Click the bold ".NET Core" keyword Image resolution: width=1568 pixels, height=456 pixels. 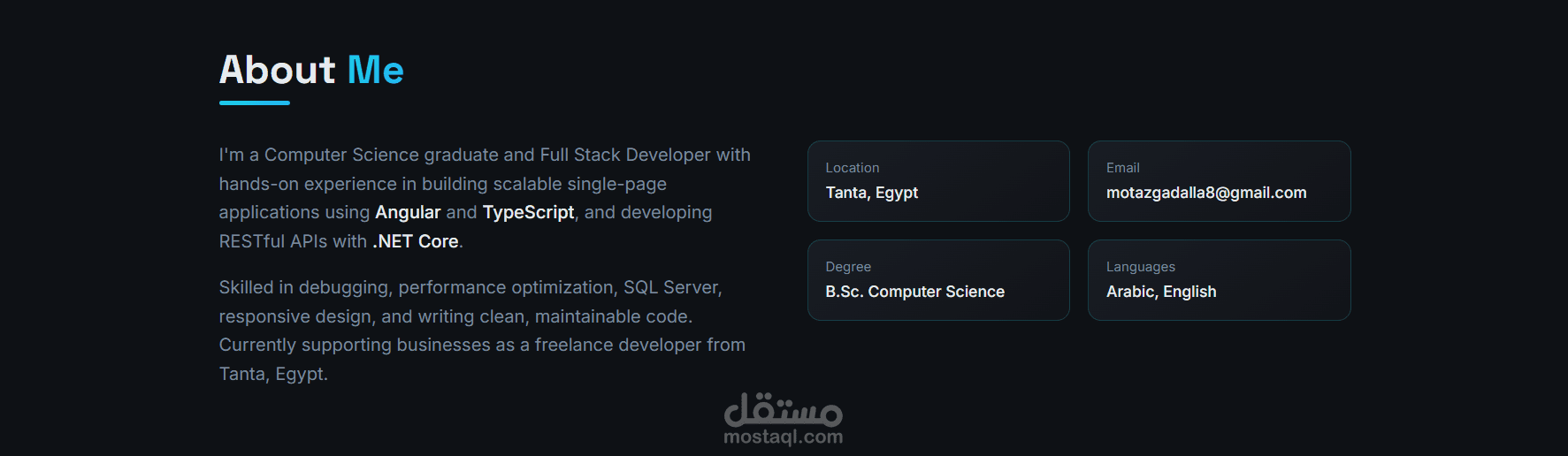(x=415, y=241)
